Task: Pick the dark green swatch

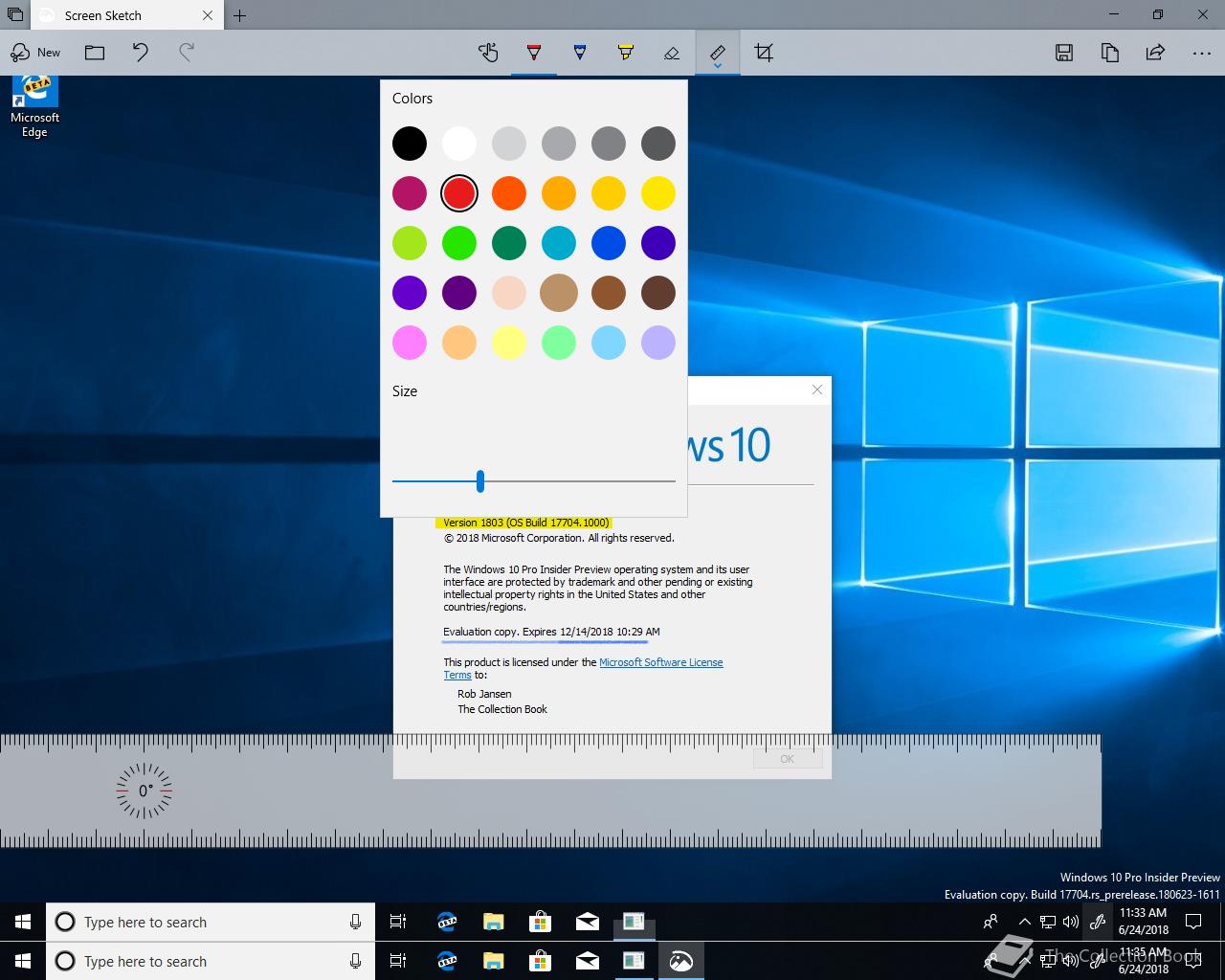Action: coord(509,243)
